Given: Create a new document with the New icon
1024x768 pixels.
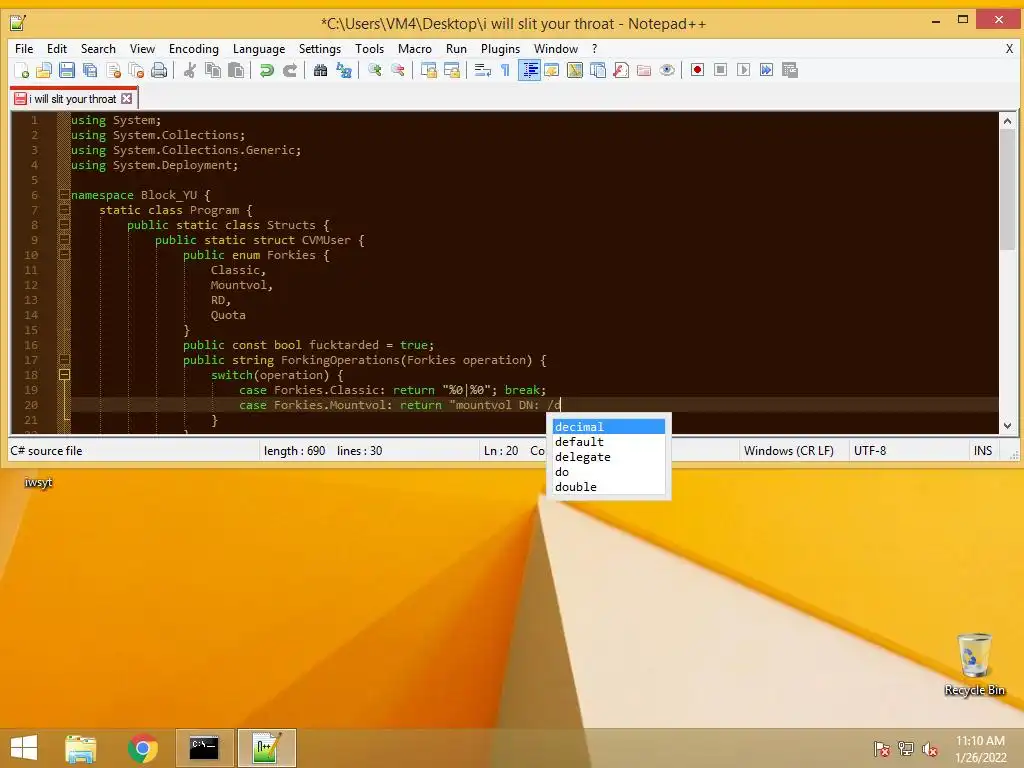Looking at the screenshot, I should [x=21, y=70].
